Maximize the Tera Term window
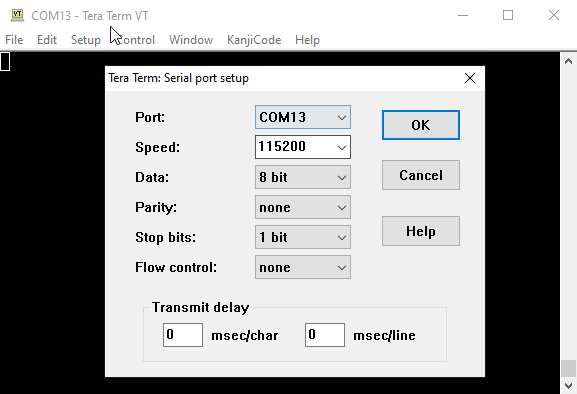Image resolution: width=577 pixels, height=394 pixels. click(x=508, y=15)
